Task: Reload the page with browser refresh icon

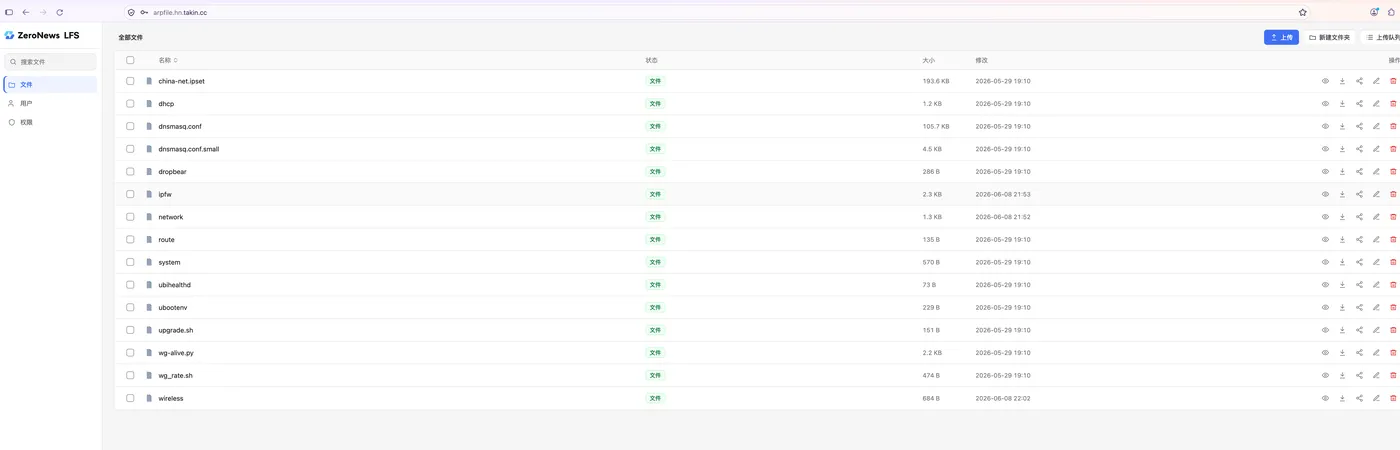Action: (x=60, y=12)
